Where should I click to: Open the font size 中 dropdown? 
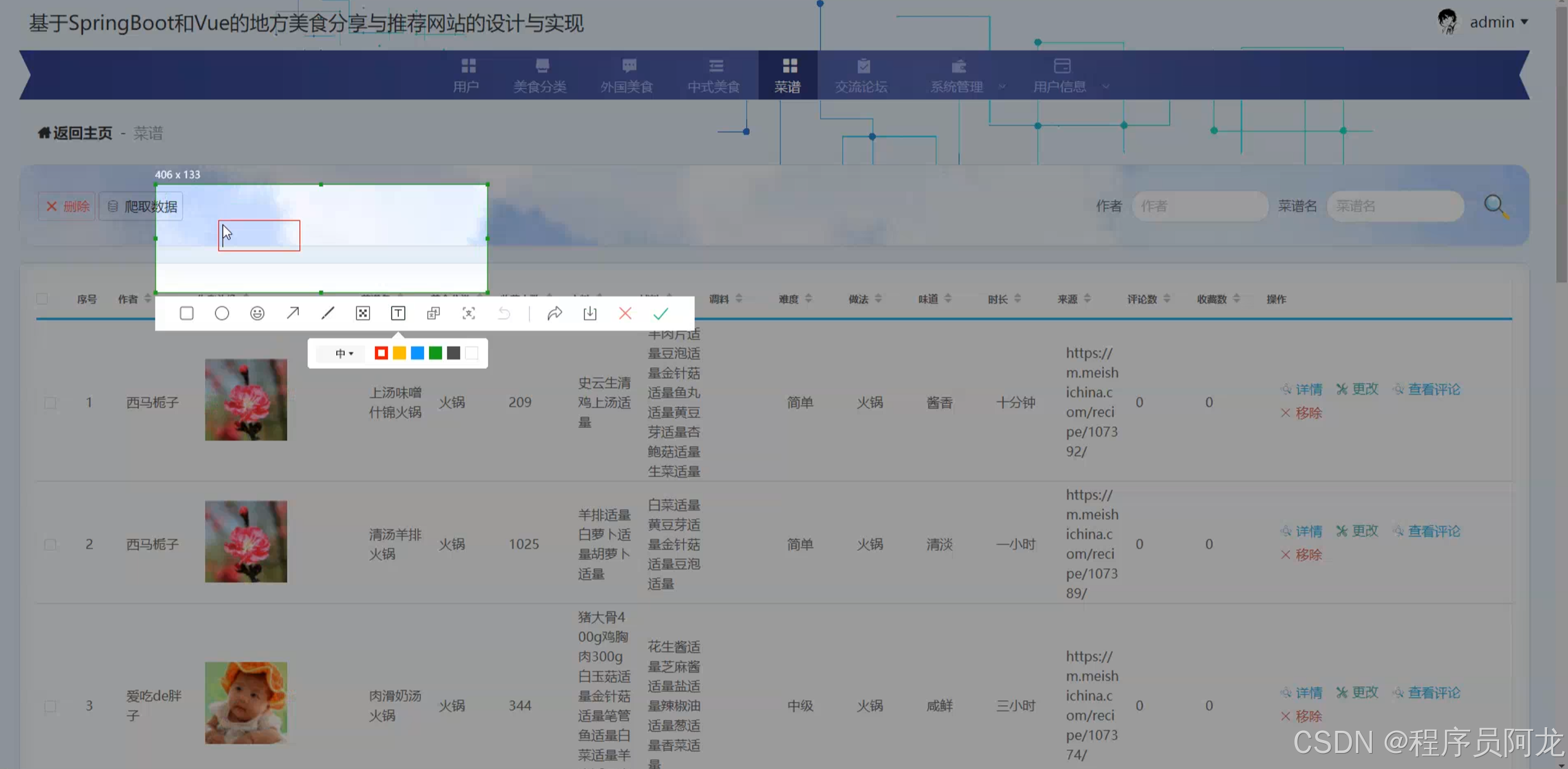coord(344,353)
